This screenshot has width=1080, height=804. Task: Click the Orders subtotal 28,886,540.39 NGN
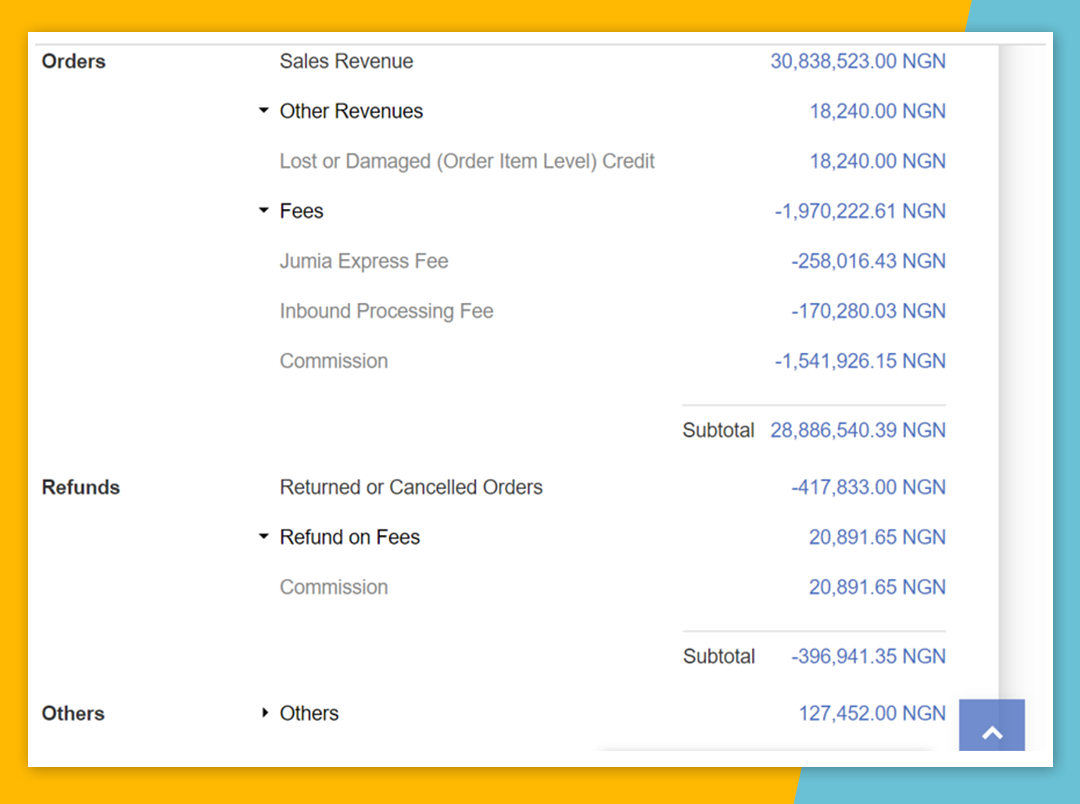click(x=857, y=430)
